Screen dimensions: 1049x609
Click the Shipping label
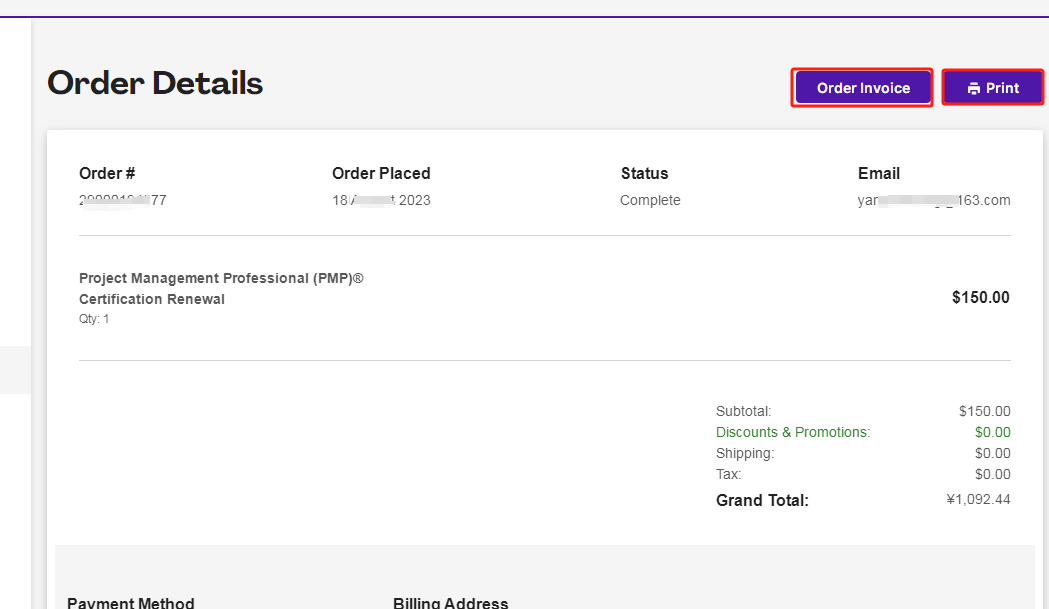745,453
